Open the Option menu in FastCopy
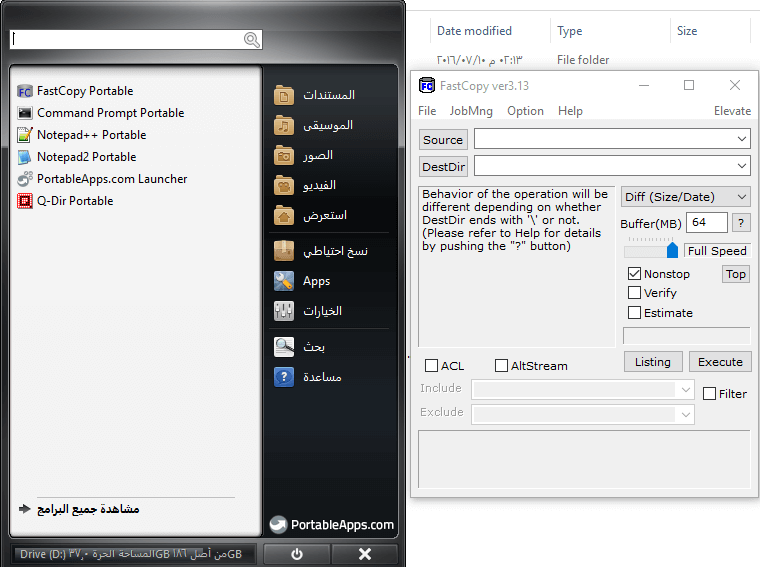Screen dimensions: 760x567 [x=525, y=111]
